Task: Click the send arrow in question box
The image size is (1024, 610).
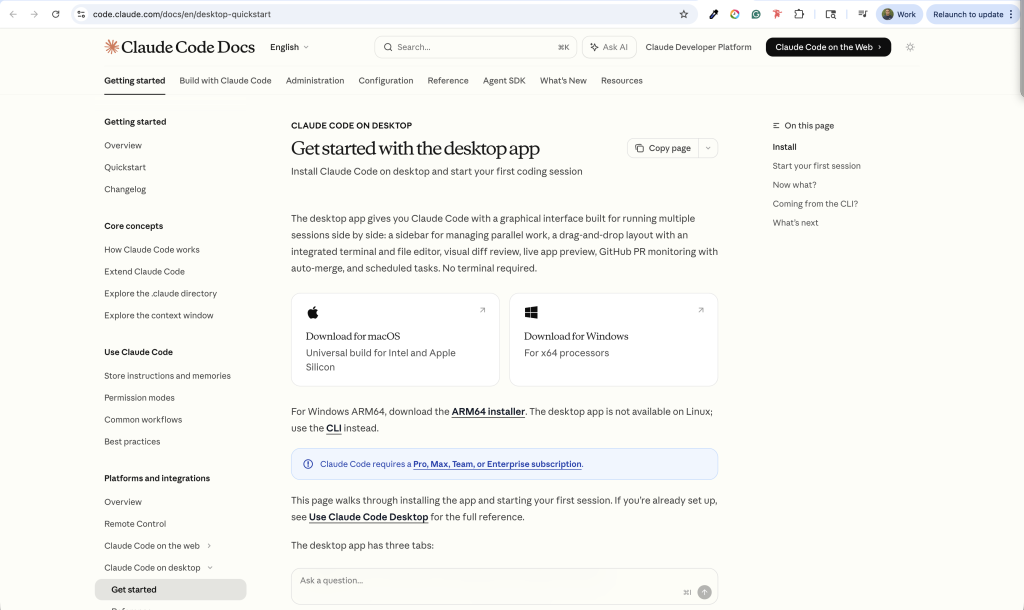Action: pos(704,592)
